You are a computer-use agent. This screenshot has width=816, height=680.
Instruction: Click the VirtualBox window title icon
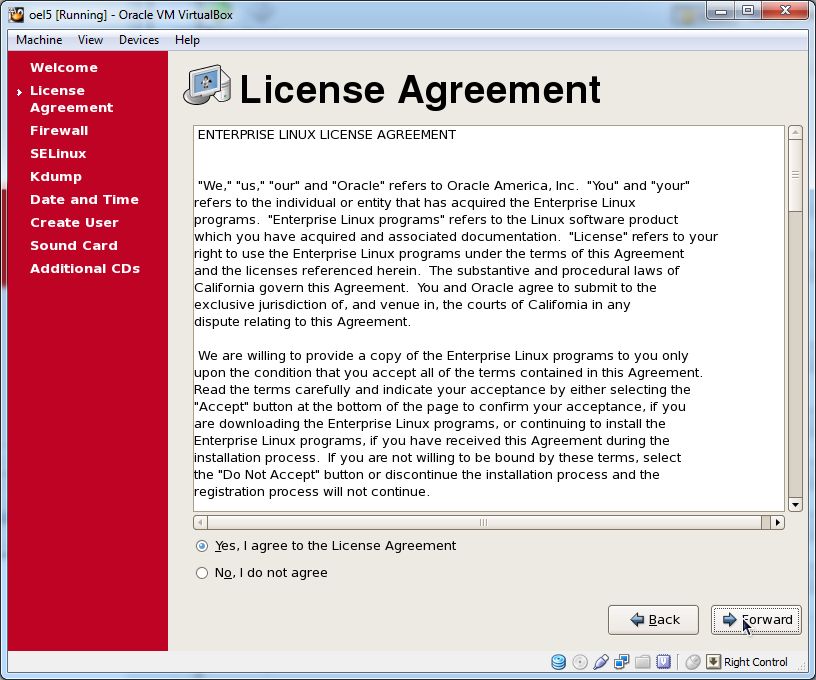(x=17, y=15)
